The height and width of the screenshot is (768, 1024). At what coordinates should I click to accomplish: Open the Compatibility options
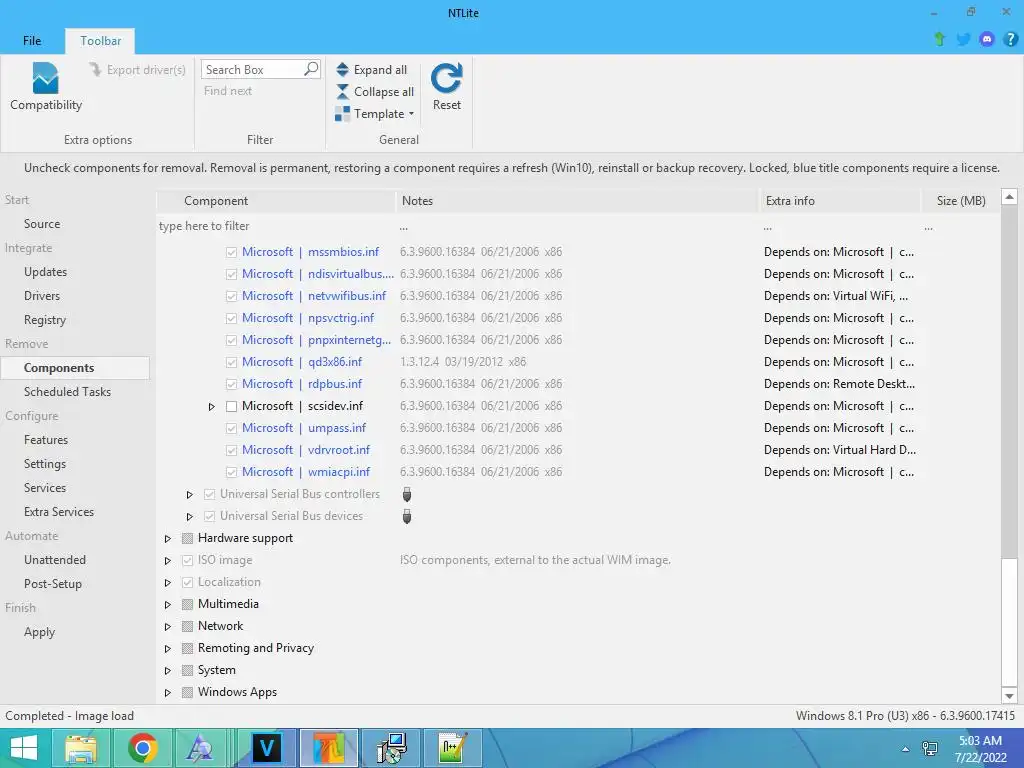click(x=46, y=87)
